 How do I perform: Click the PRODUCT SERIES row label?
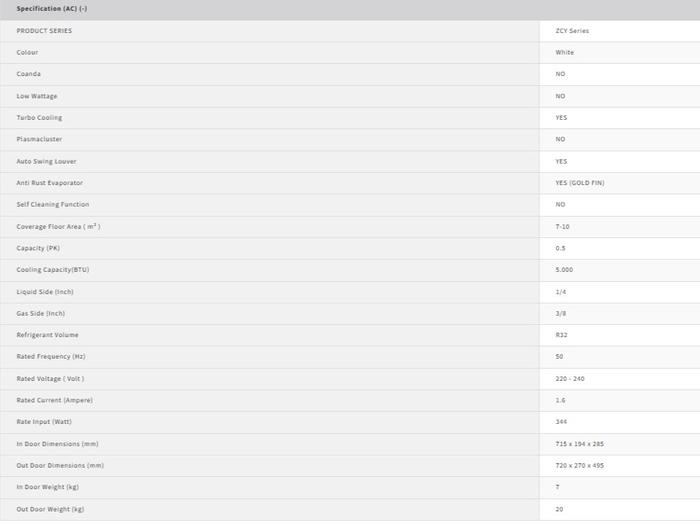pyautogui.click(x=44, y=31)
